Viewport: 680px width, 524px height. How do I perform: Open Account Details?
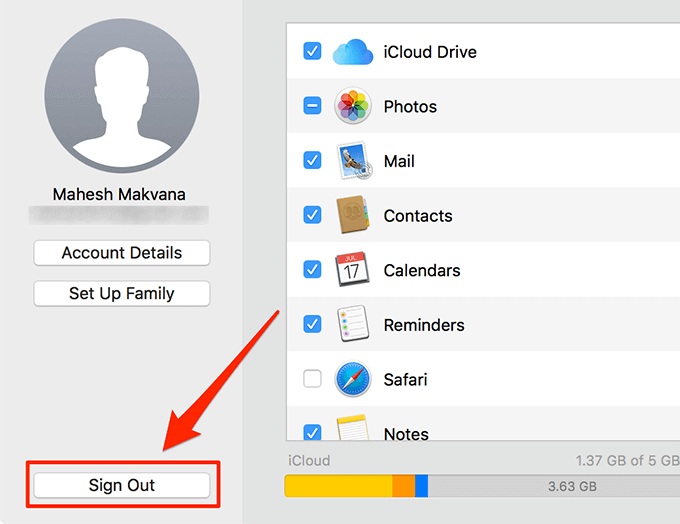coord(122,253)
